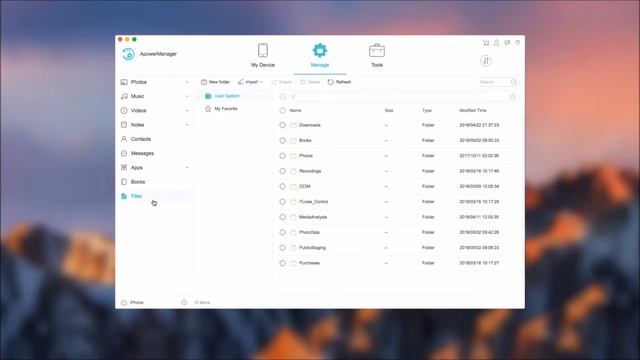Click the DCIM folder icon
Viewport: 640px width, 360px height.
pyautogui.click(x=293, y=187)
